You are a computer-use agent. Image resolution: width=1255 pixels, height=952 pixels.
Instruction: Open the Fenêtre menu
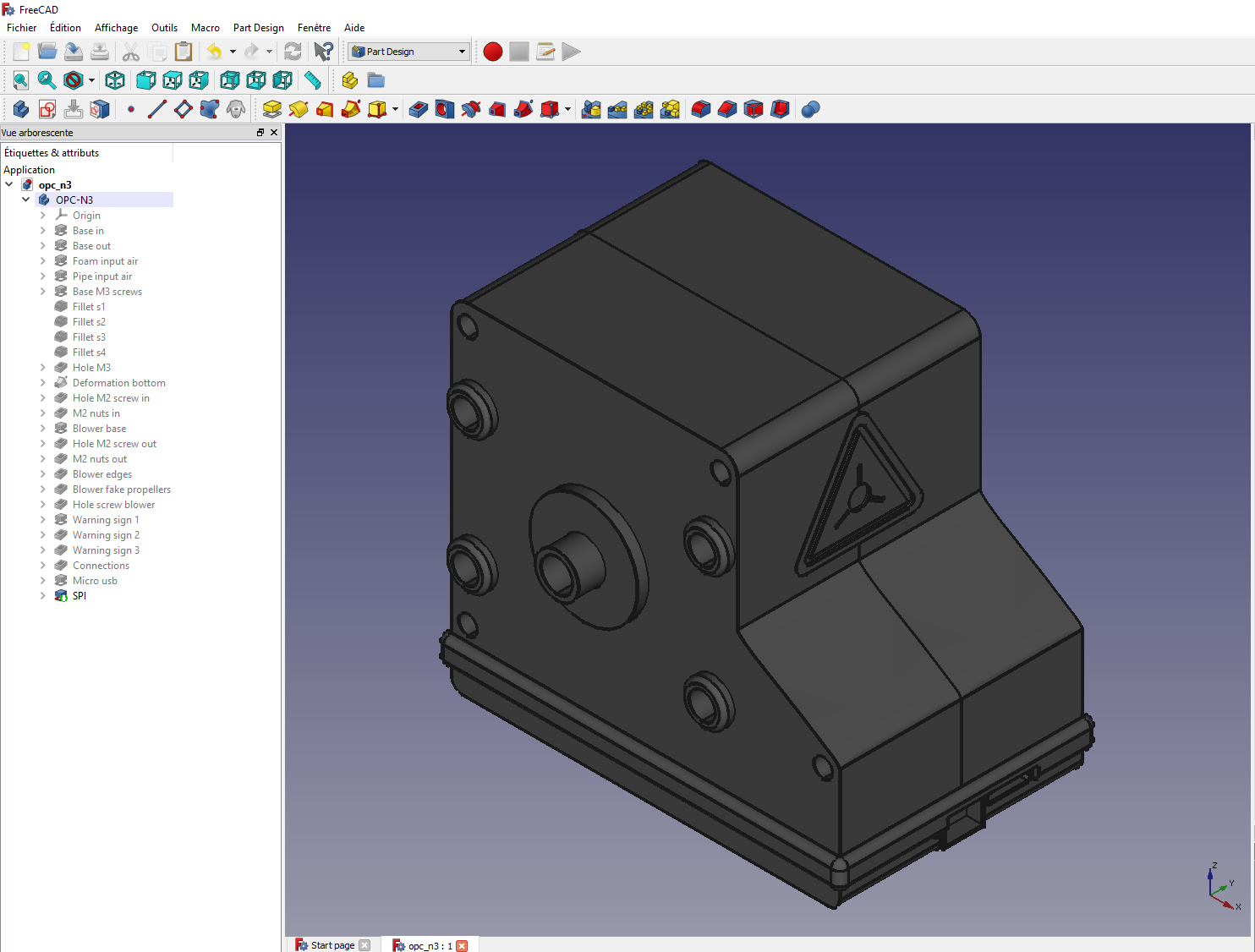(x=314, y=28)
